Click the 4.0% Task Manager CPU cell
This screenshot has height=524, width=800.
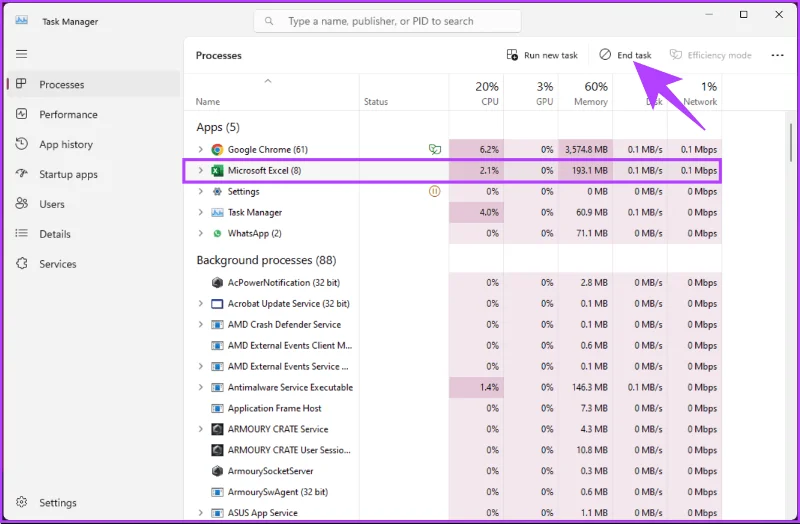point(477,212)
